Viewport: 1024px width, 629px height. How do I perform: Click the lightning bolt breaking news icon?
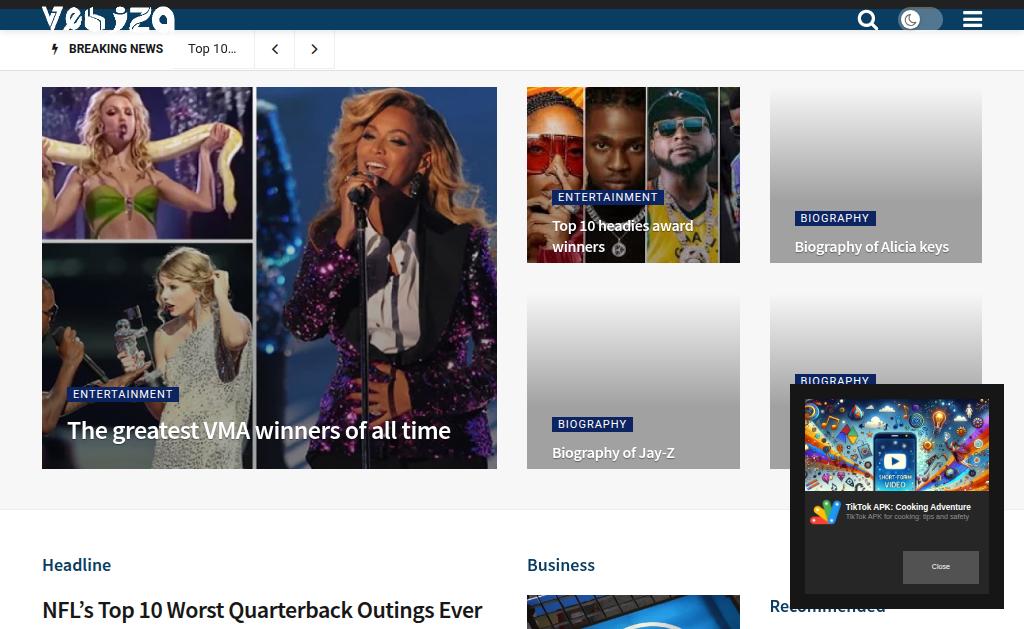point(55,49)
